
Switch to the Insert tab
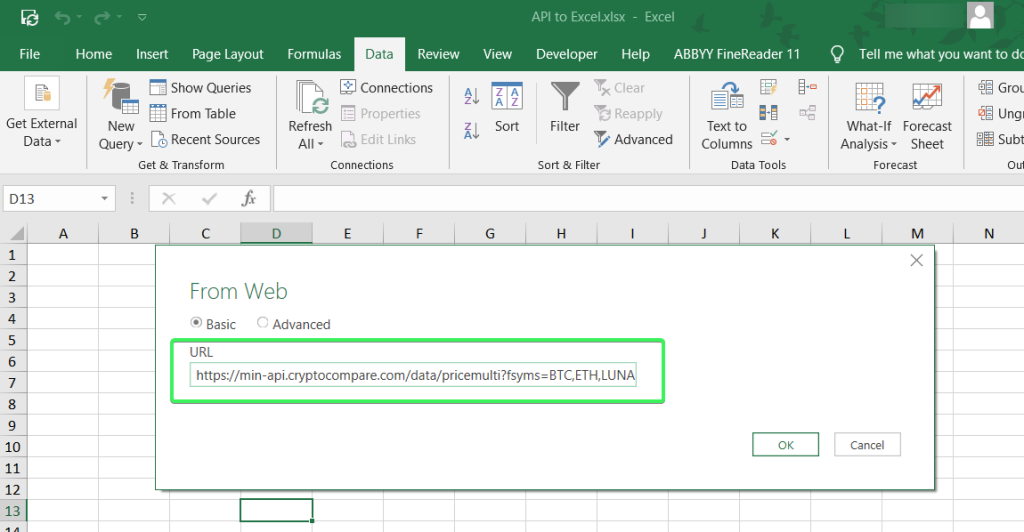pyautogui.click(x=152, y=54)
